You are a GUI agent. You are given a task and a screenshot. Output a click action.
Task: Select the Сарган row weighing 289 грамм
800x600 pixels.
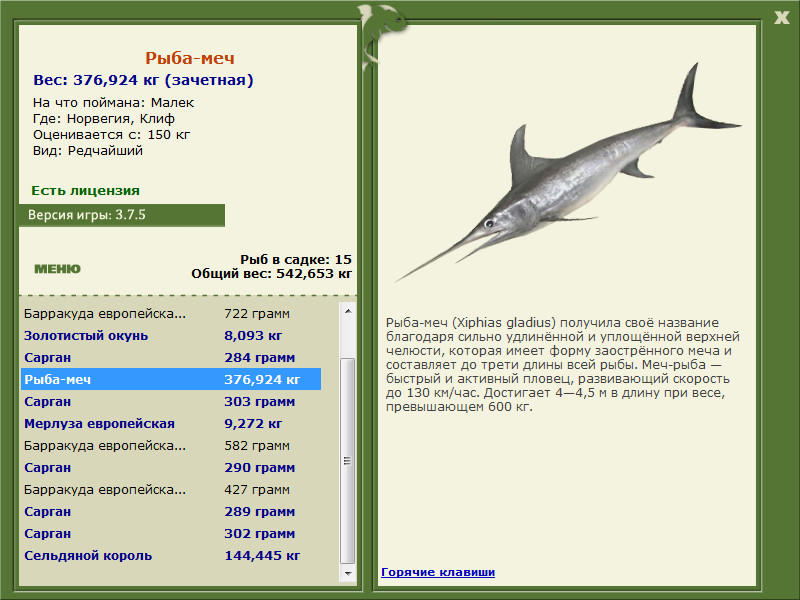tap(171, 511)
